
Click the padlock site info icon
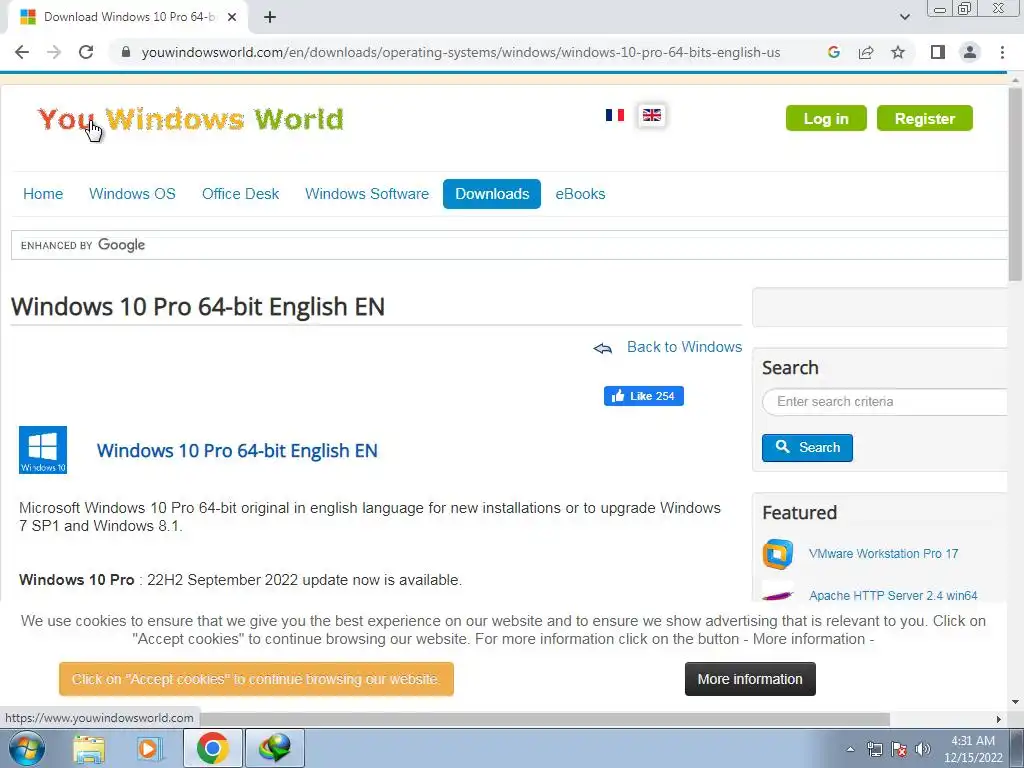126,52
